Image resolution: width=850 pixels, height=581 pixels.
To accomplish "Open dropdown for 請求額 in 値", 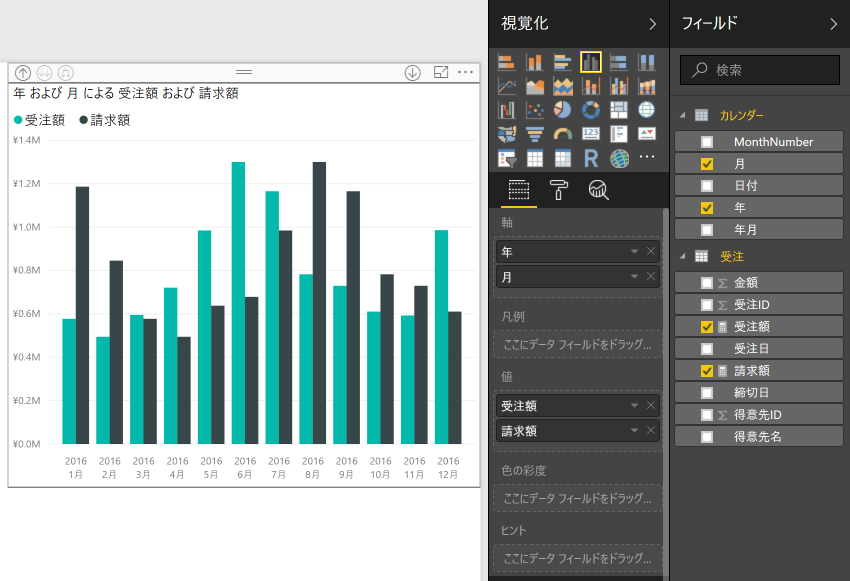I will [x=634, y=430].
